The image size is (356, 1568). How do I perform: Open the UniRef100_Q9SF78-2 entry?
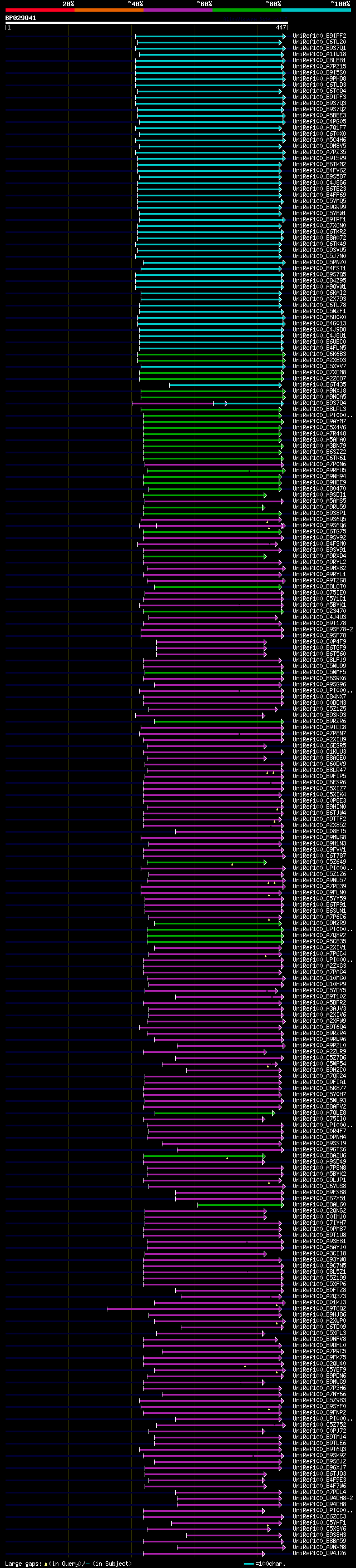point(323,630)
